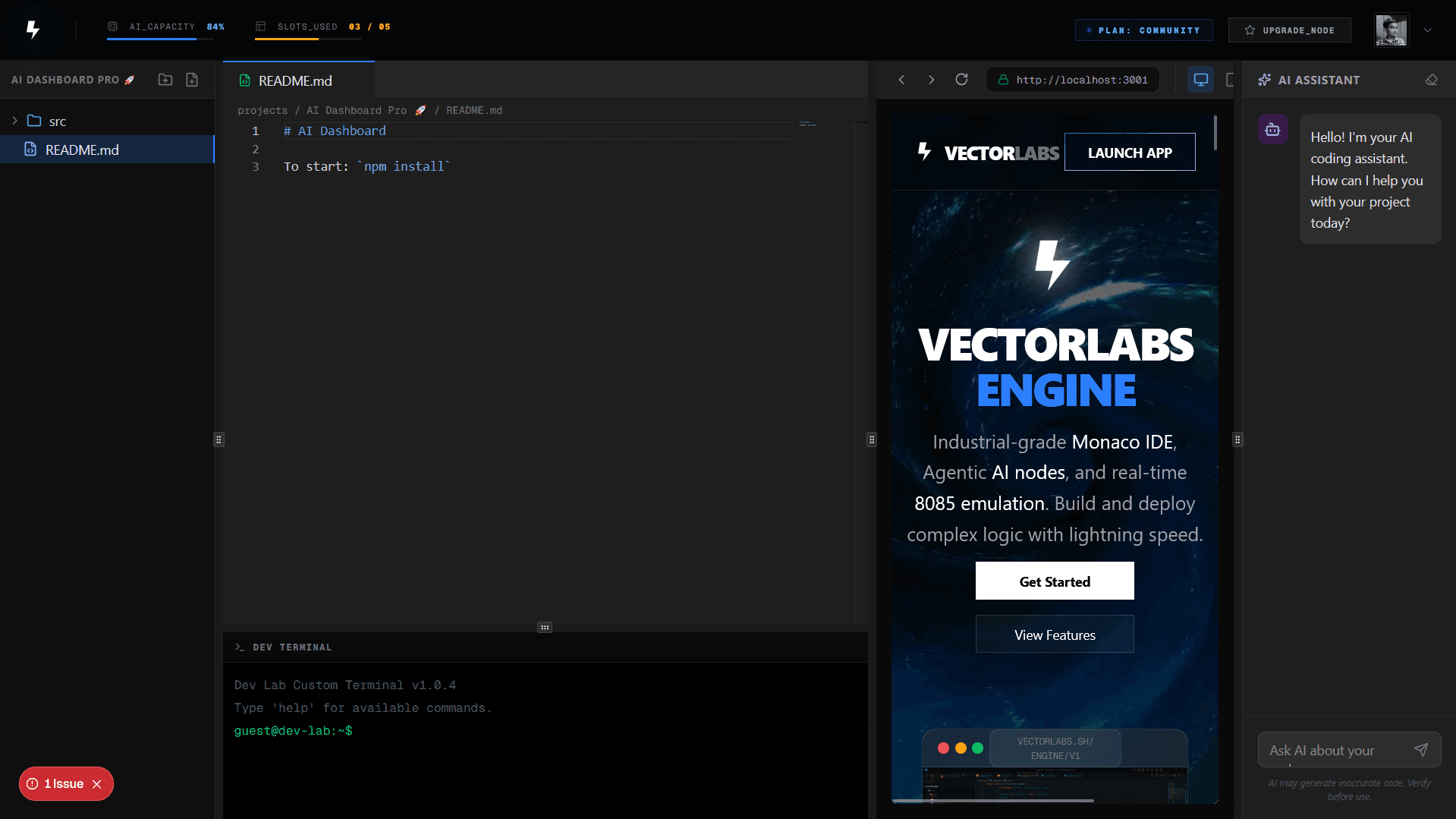Screen dimensions: 1456x819
Task: Click the secure lock icon in the address bar
Action: pos(1002,79)
